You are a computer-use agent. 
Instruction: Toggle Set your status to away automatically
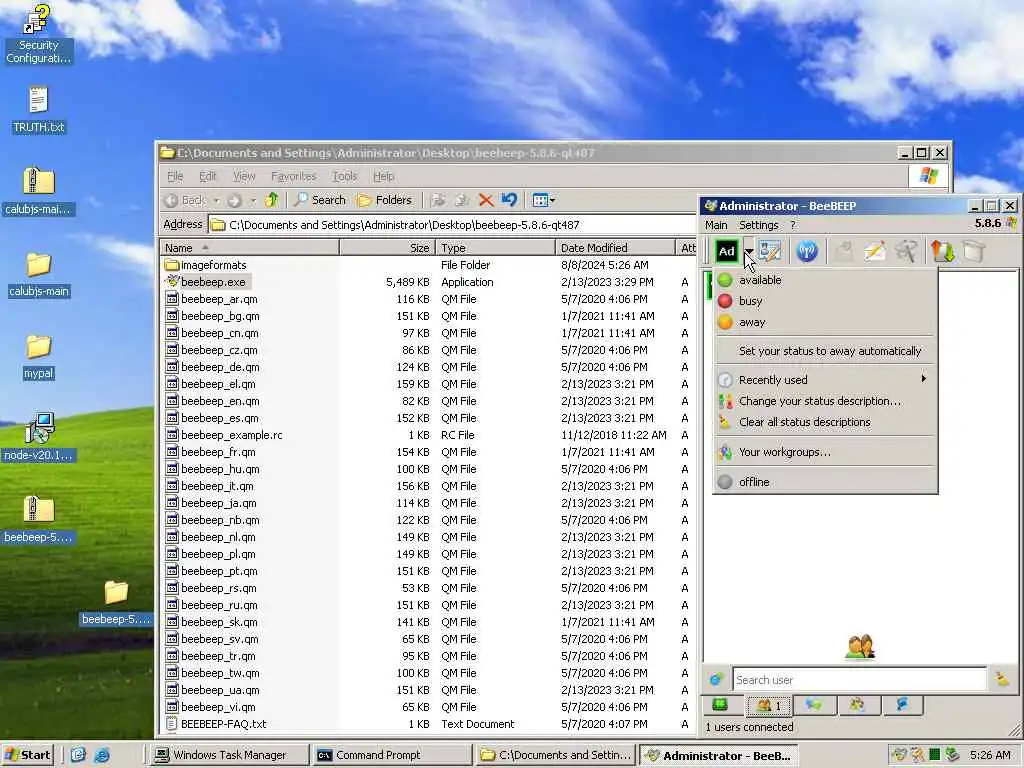825,351
